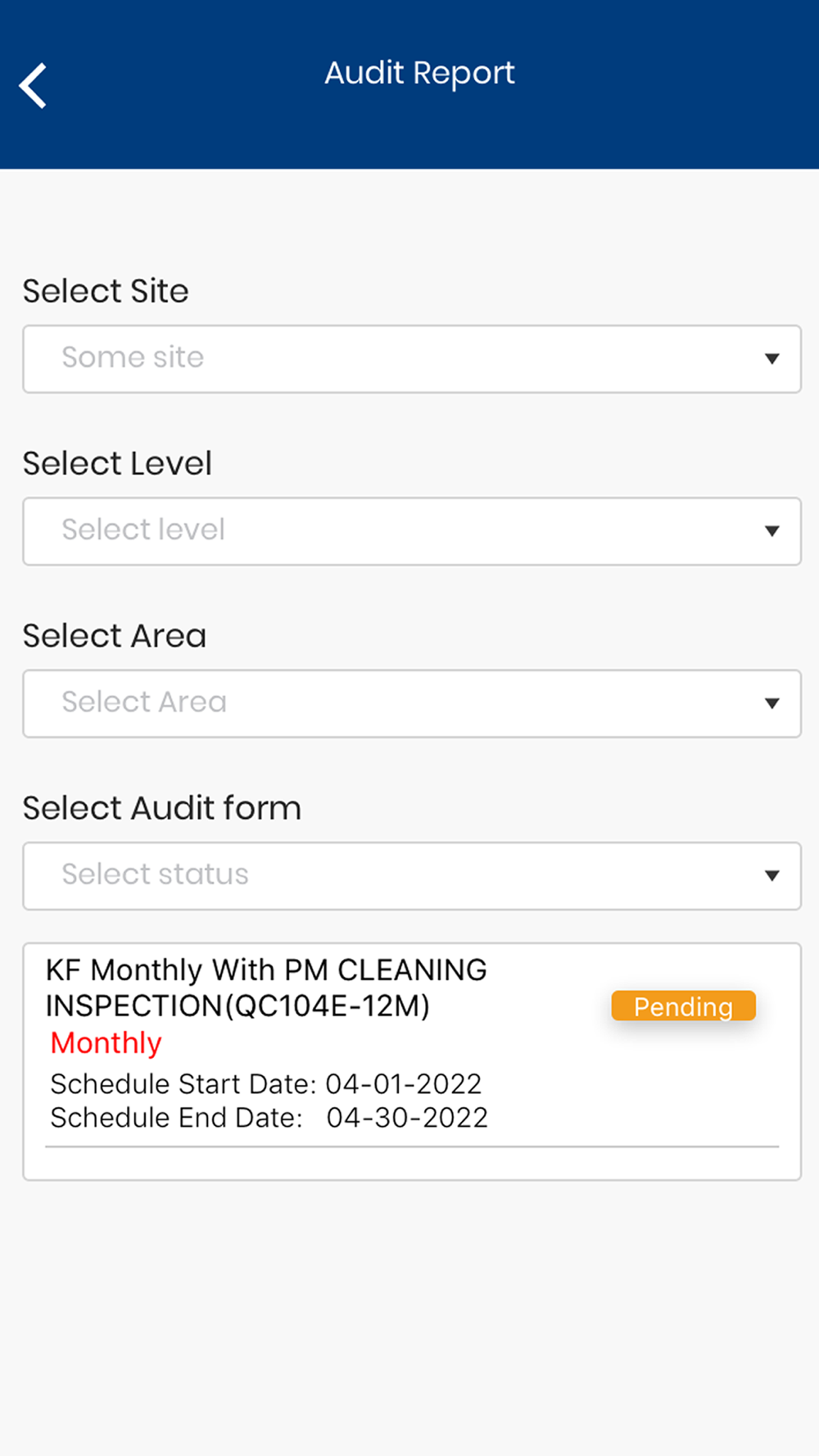Image resolution: width=819 pixels, height=1456 pixels.
Task: Click the Select Area label
Action: pyautogui.click(x=115, y=636)
